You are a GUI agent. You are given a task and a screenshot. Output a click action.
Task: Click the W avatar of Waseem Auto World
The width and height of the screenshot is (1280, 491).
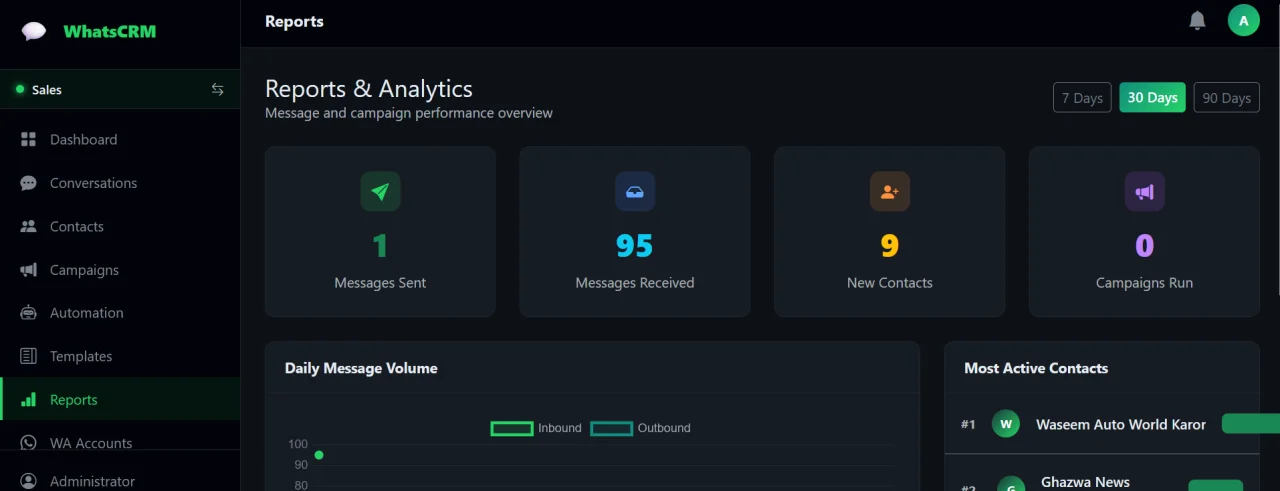click(x=1006, y=424)
